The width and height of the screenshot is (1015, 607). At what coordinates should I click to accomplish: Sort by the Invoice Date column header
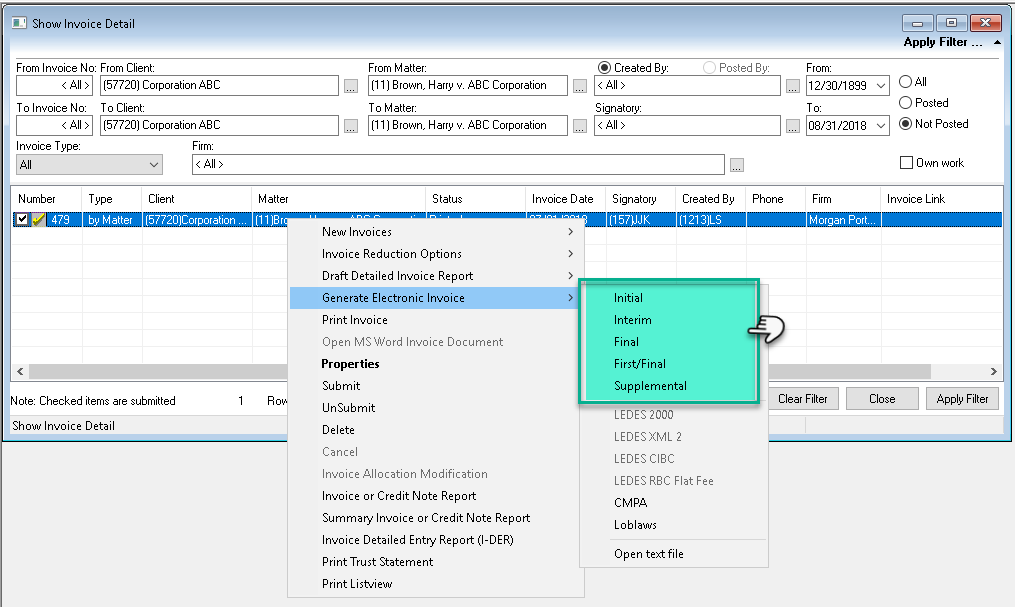point(564,199)
